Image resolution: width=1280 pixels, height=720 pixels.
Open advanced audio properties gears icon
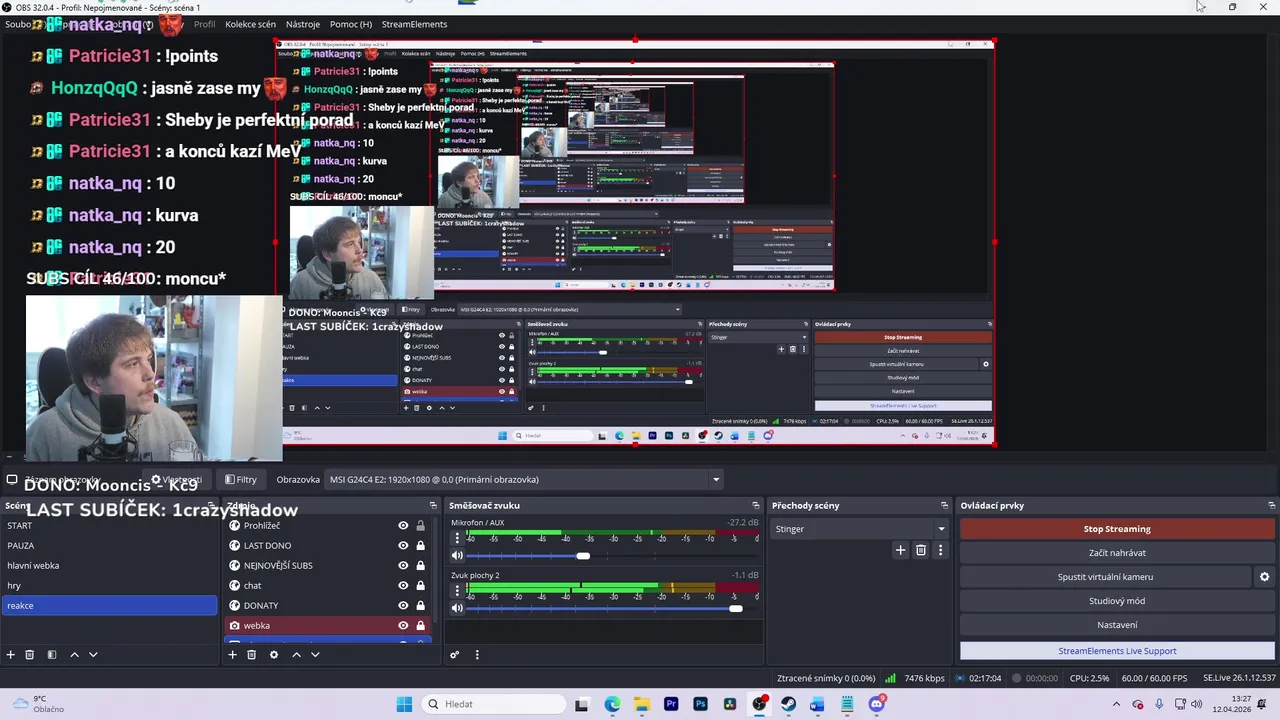(454, 655)
